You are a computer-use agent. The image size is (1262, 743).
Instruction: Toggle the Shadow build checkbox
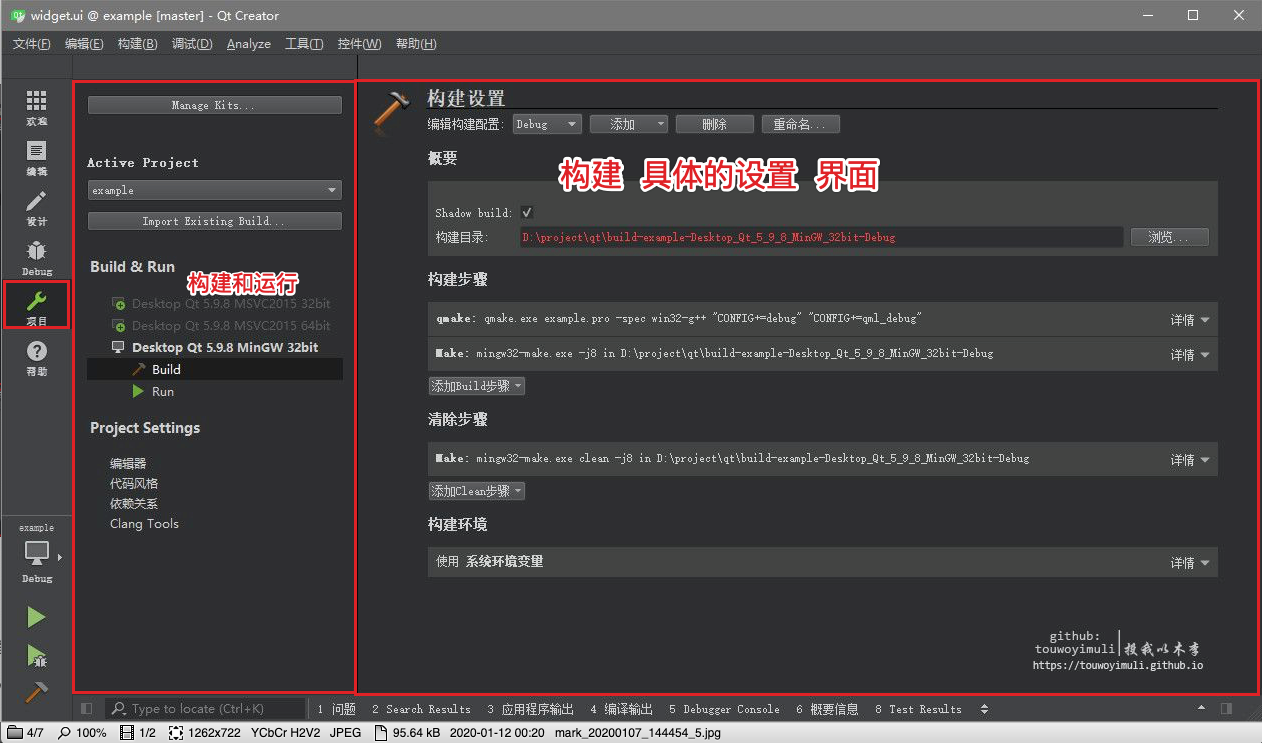tap(527, 213)
